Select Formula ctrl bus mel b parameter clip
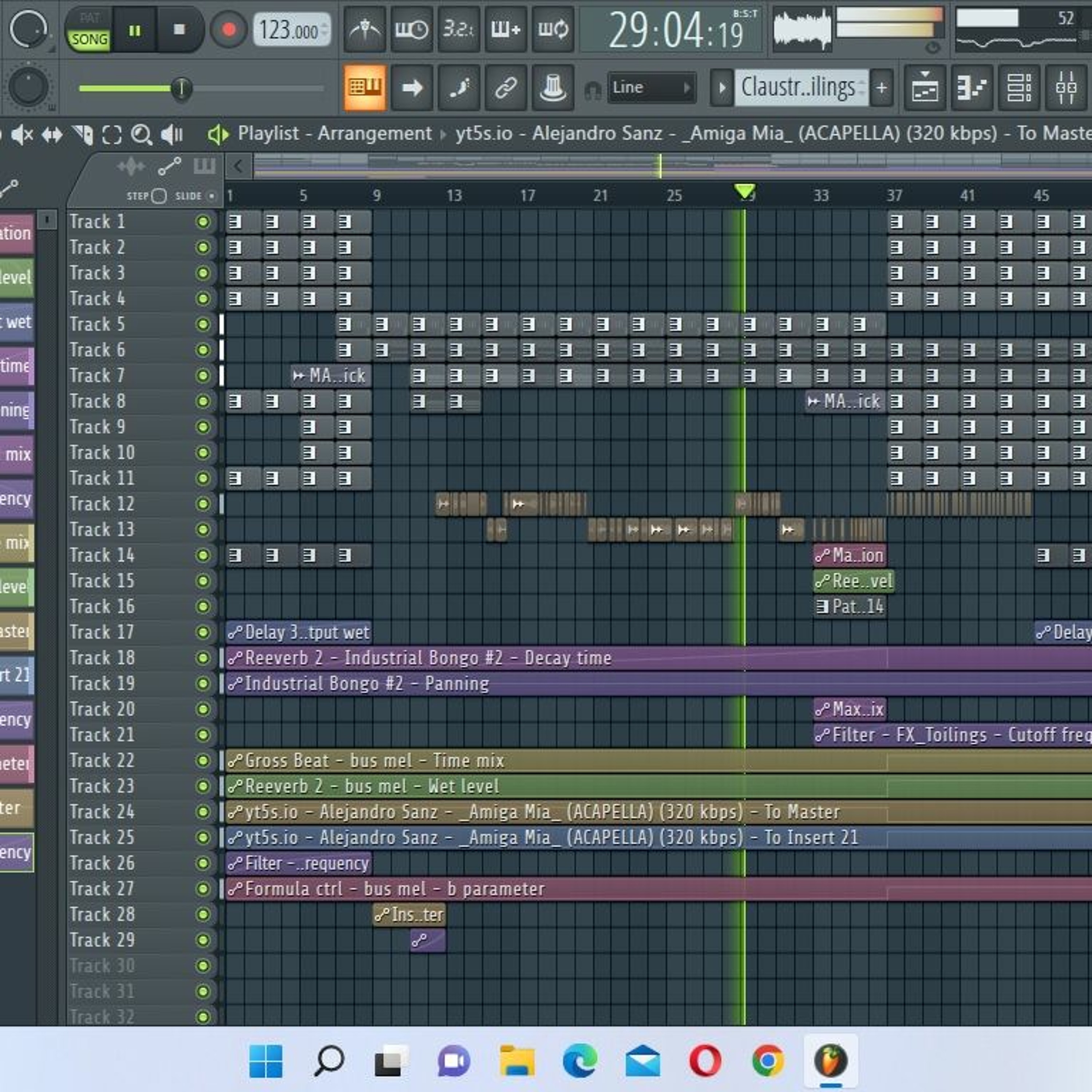 click(658, 889)
